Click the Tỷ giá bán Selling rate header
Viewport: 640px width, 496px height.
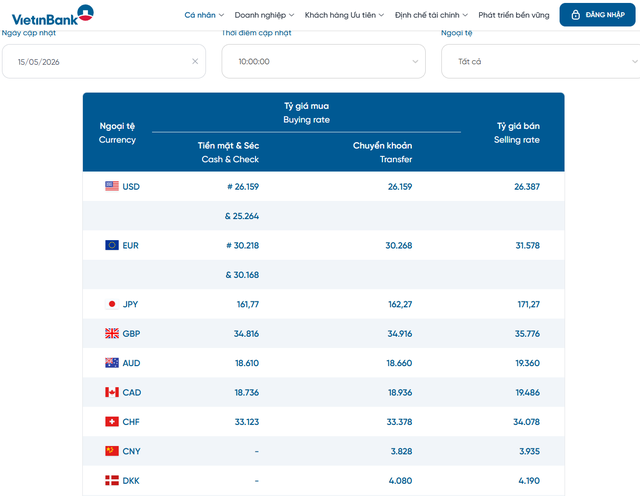click(517, 133)
